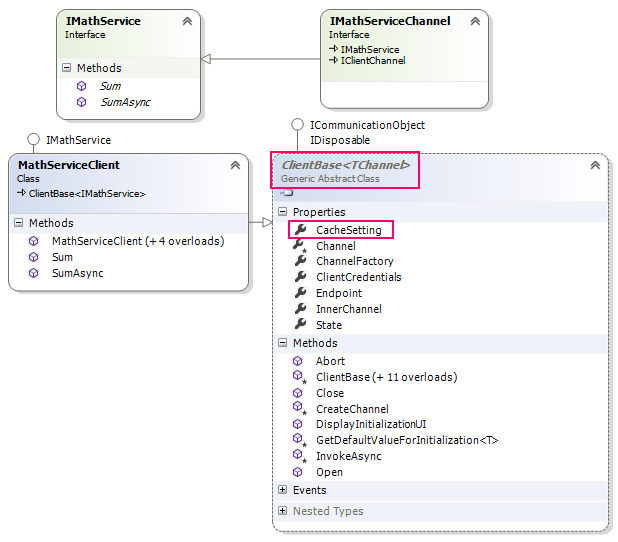Click the method icon beside SumAsync in IMathService
The width and height of the screenshot is (618, 542).
click(81, 102)
